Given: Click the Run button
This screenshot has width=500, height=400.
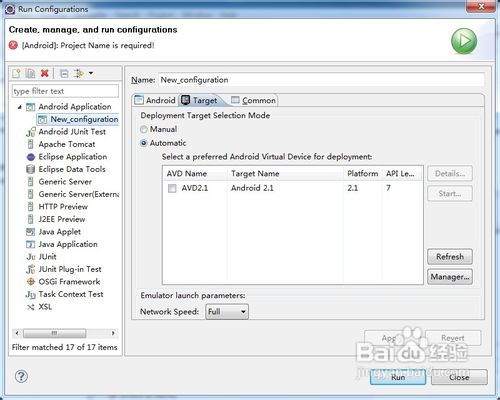Looking at the screenshot, I should 398,377.
